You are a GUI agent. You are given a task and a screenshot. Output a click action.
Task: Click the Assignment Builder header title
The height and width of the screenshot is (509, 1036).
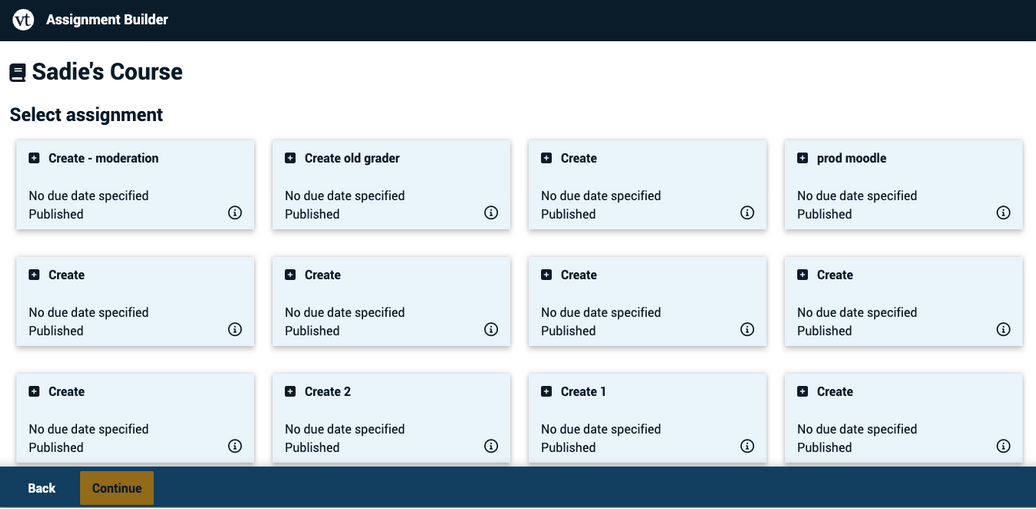pyautogui.click(x=107, y=20)
